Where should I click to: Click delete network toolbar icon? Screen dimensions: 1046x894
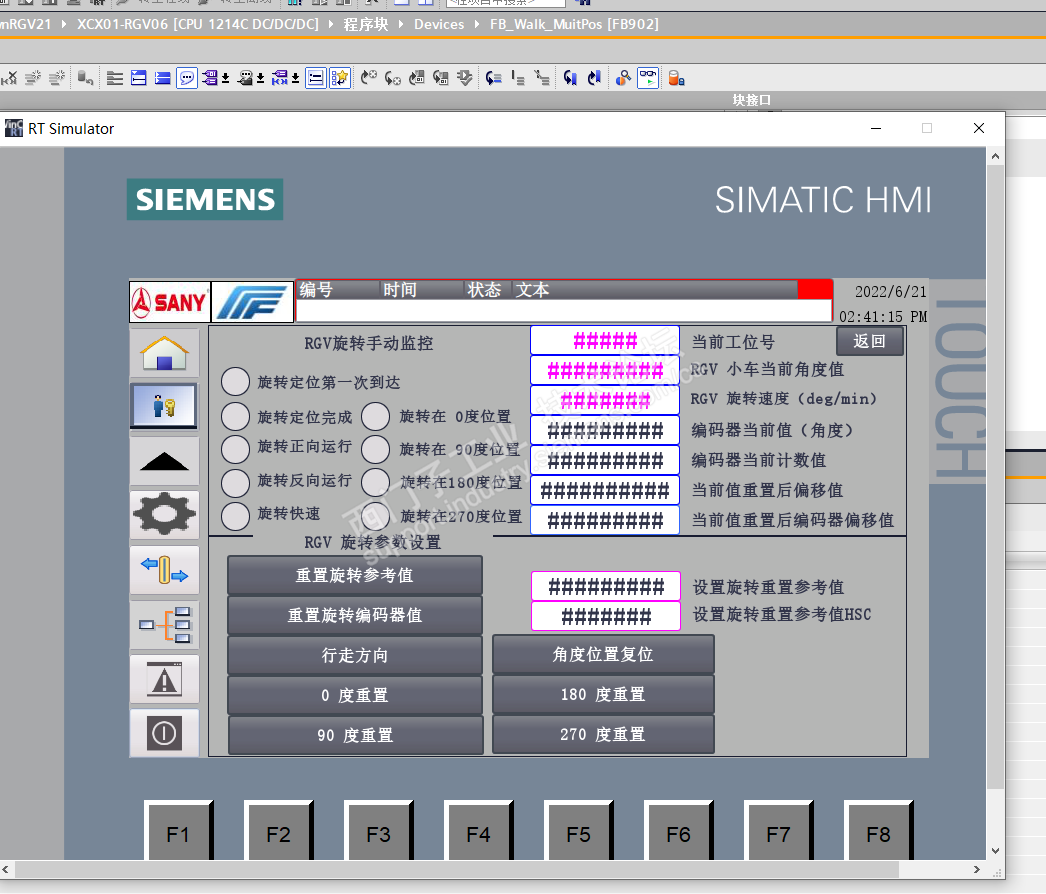tap(9, 79)
